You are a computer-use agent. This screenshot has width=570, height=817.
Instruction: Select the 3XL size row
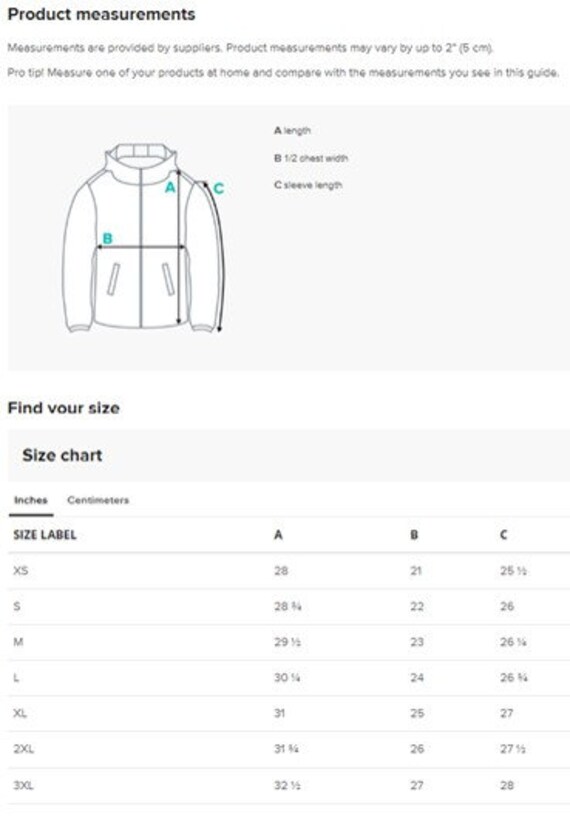(x=289, y=785)
